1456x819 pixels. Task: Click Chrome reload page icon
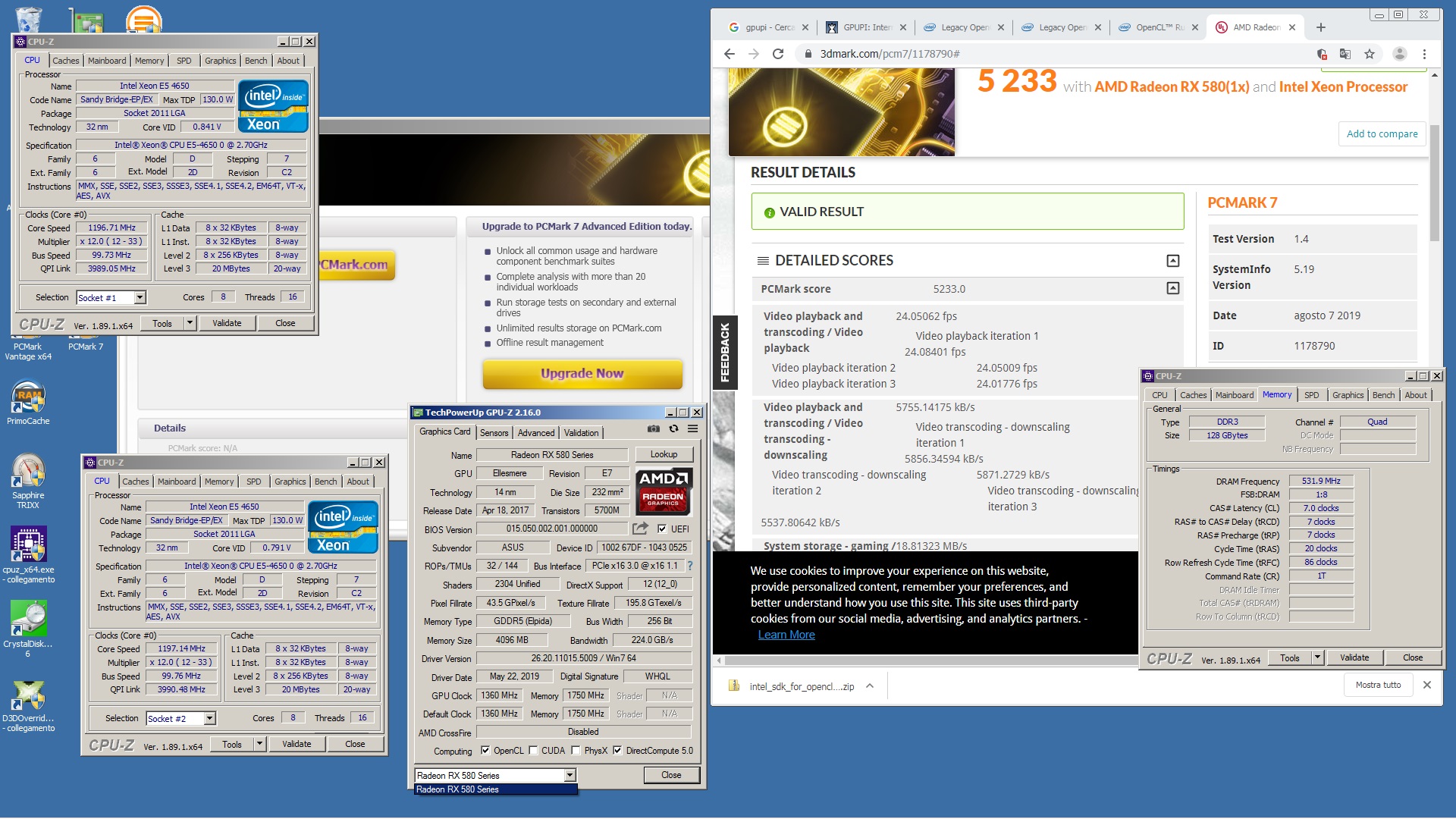pos(778,54)
